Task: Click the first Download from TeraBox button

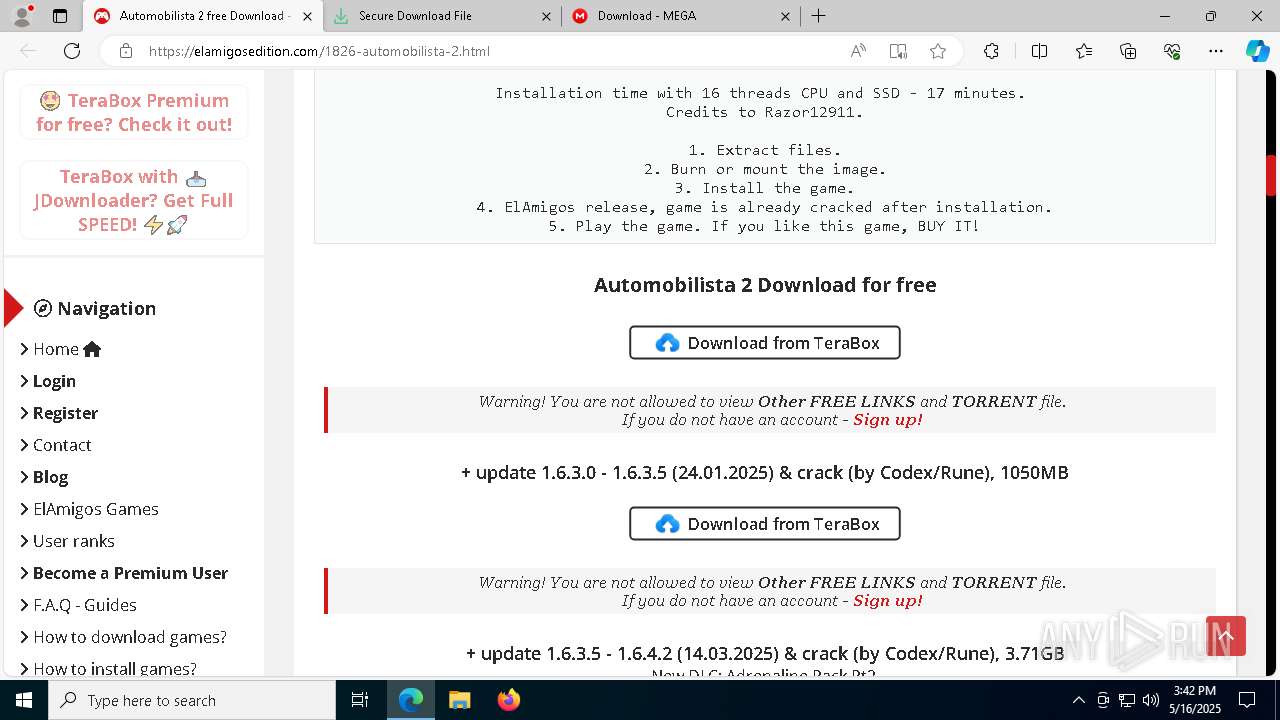Action: click(765, 343)
